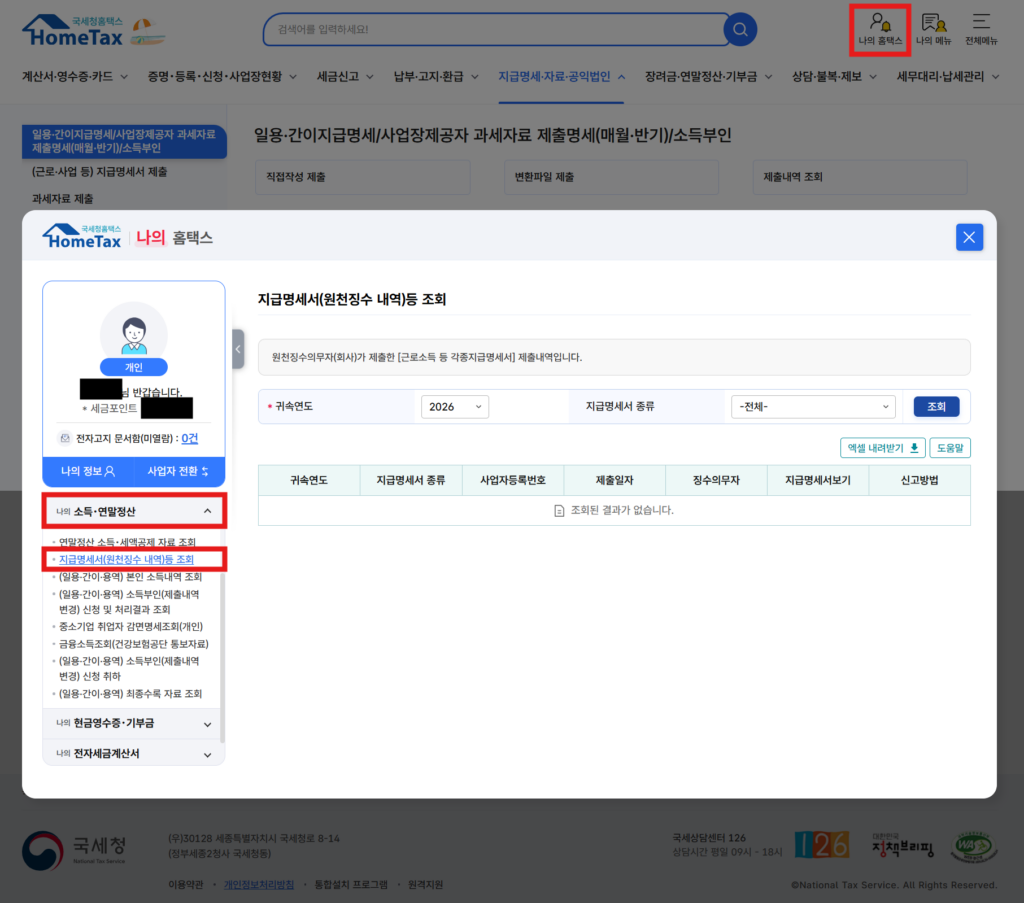Viewport: 1024px width, 903px height.
Task: Click the 징수의무자 column header
Action: click(716, 480)
